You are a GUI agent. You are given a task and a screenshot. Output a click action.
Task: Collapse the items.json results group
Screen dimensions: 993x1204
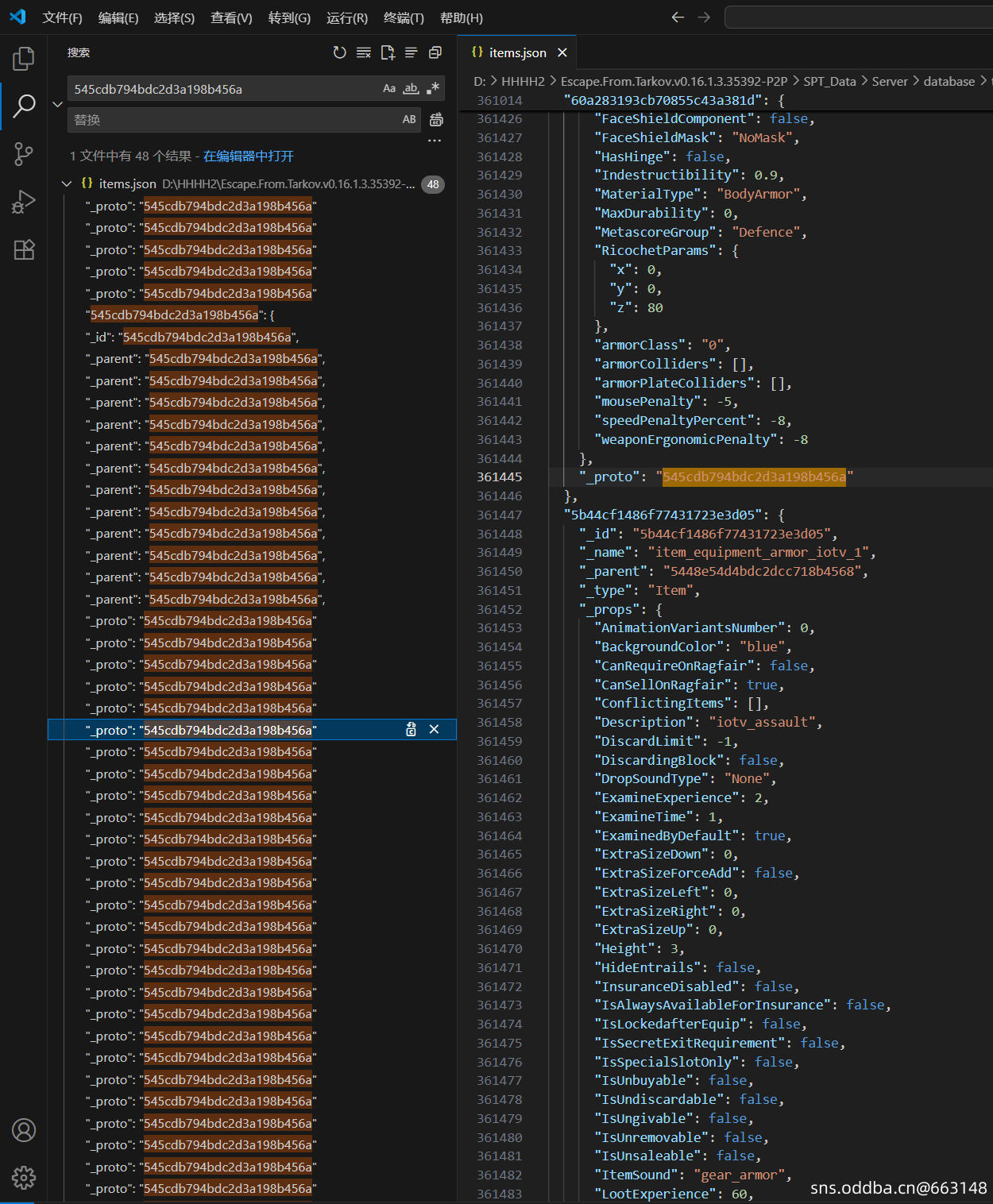pos(67,184)
